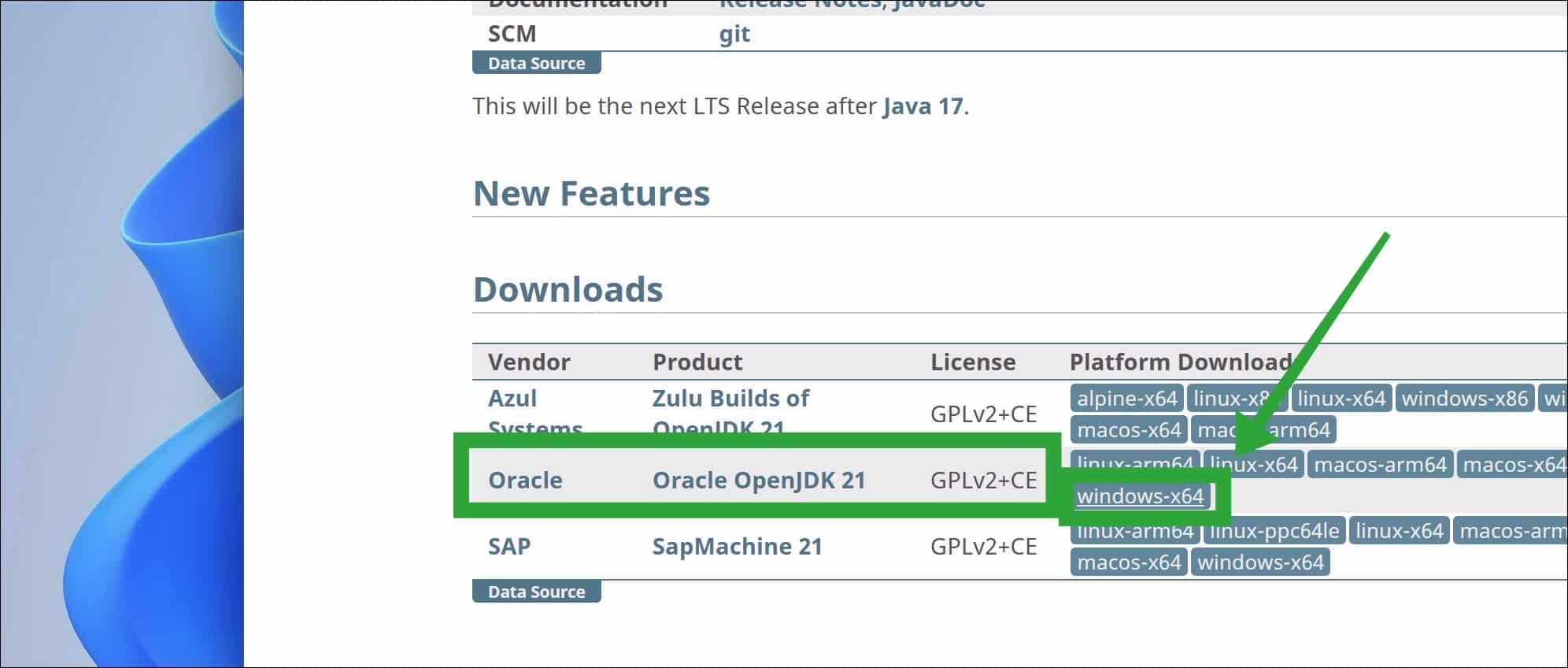Select linux-x64 in the Azul row
Screen dimensions: 1568x668
tap(1341, 399)
